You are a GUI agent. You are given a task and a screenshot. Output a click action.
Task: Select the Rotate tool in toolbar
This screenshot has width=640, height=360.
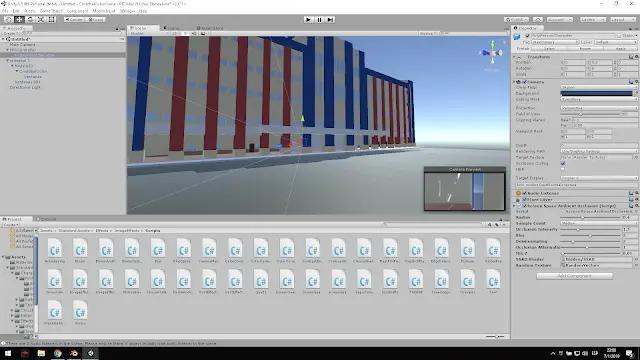coord(30,20)
